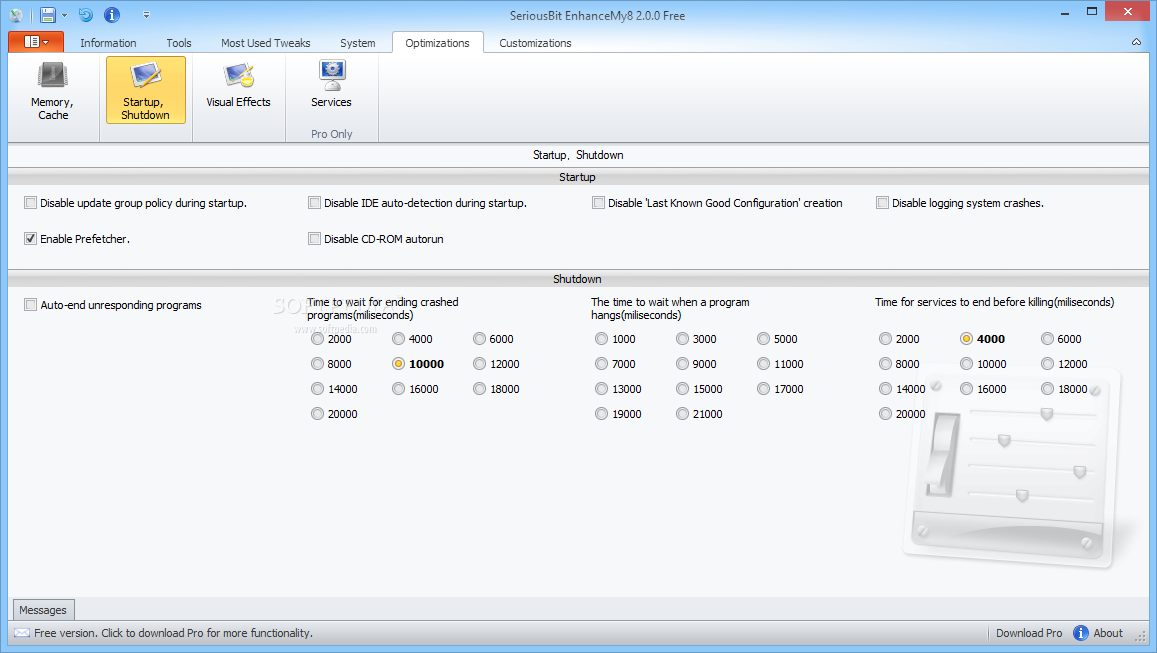Screen dimensions: 1157x653
Task: Open the orange application menu button
Action: click(x=36, y=42)
